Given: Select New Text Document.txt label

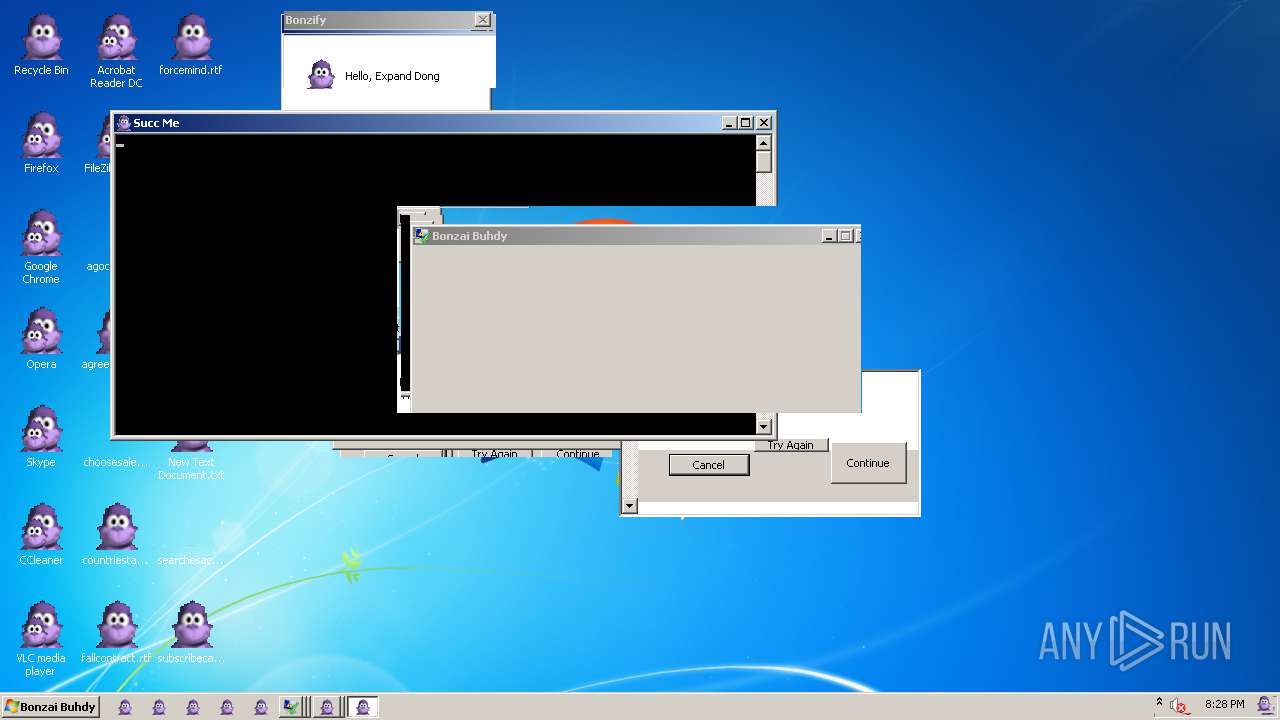Looking at the screenshot, I should tap(191, 468).
